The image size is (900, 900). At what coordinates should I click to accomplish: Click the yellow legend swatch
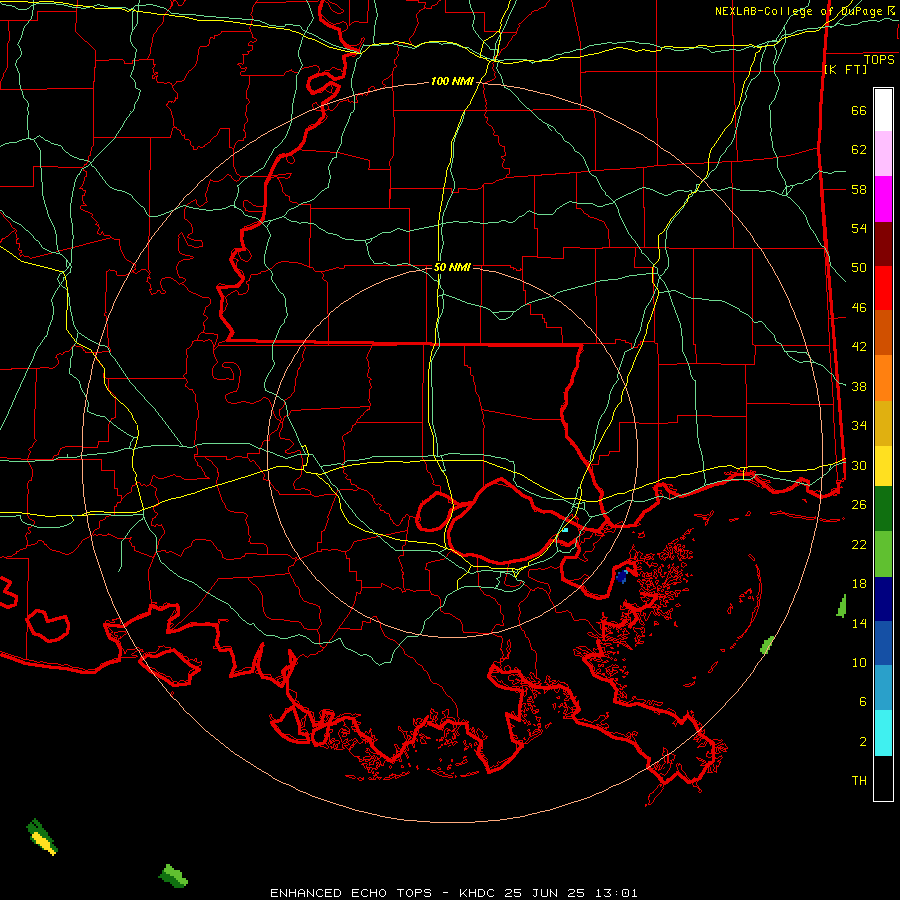[883, 466]
